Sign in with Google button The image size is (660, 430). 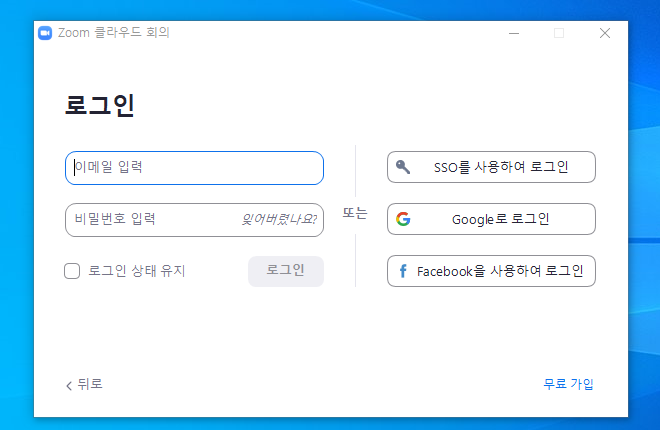491,219
